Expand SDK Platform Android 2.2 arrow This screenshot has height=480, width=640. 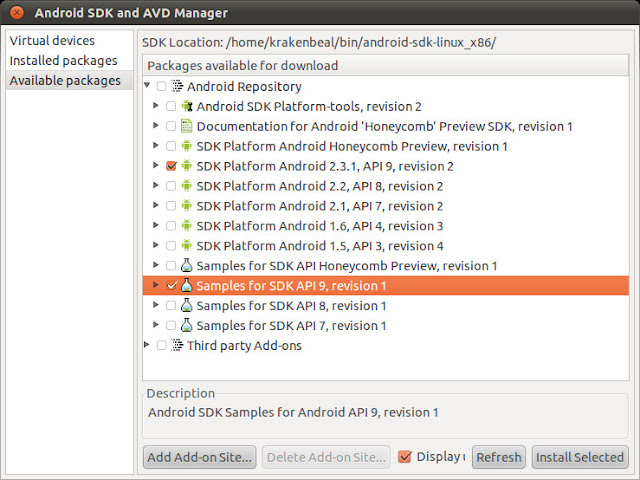tap(156, 185)
